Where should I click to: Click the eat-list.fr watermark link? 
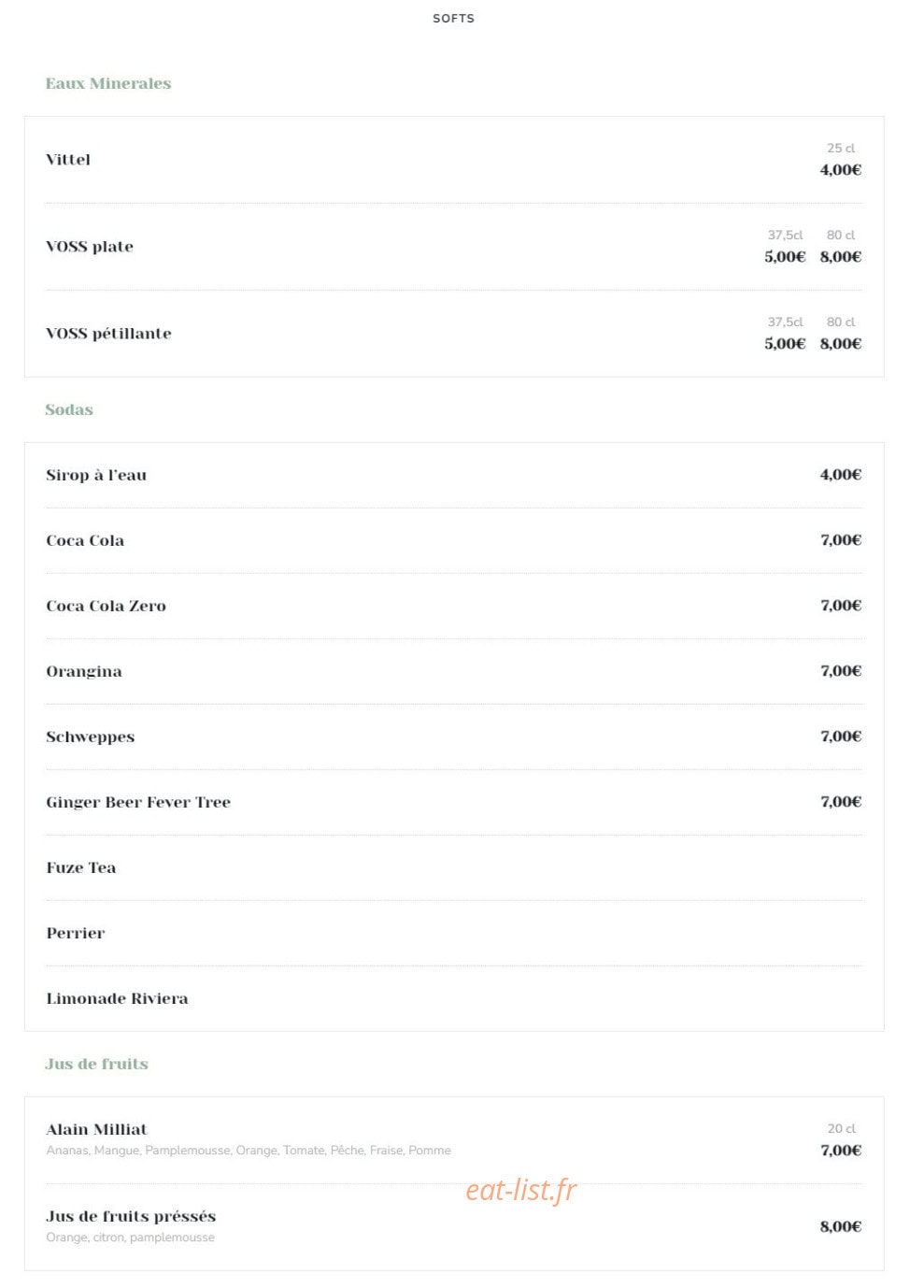tap(521, 1190)
